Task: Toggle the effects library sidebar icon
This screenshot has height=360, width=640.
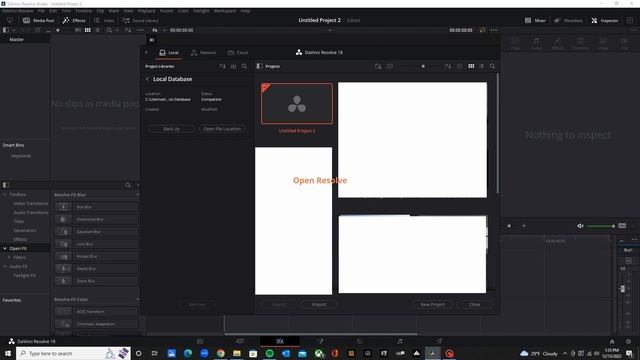Action: click(6, 185)
